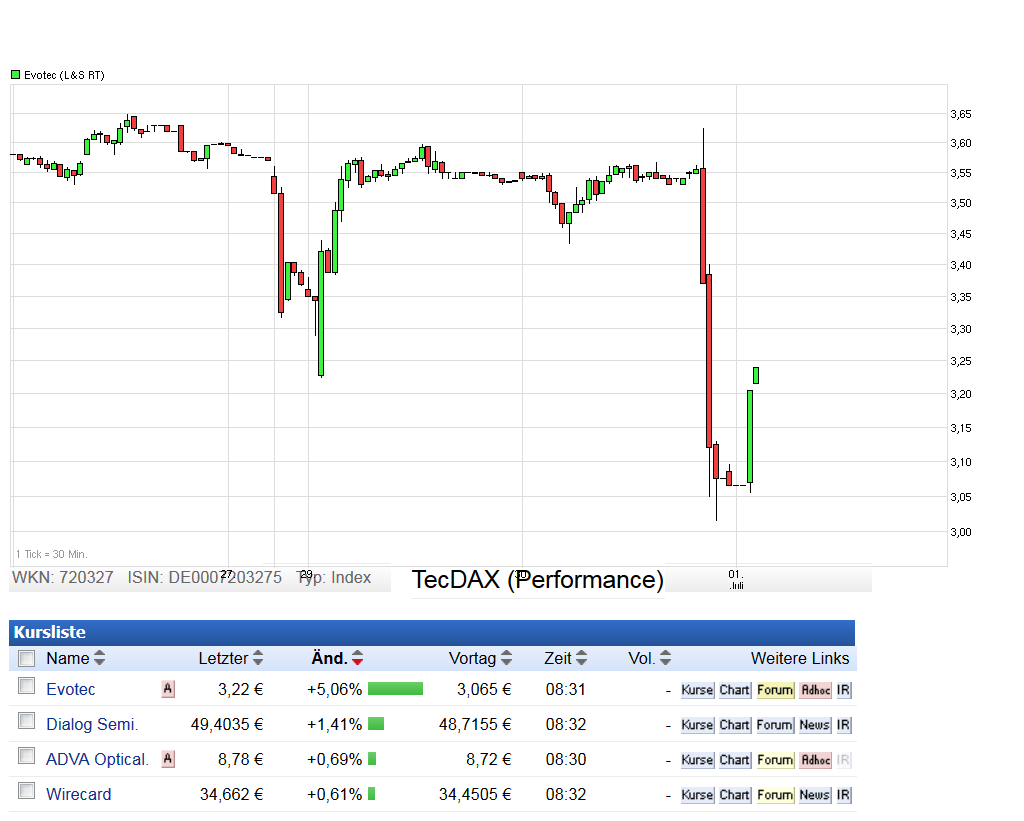Open the Wirecard stock page link
The width and height of the screenshot is (1024, 821).
click(x=78, y=794)
